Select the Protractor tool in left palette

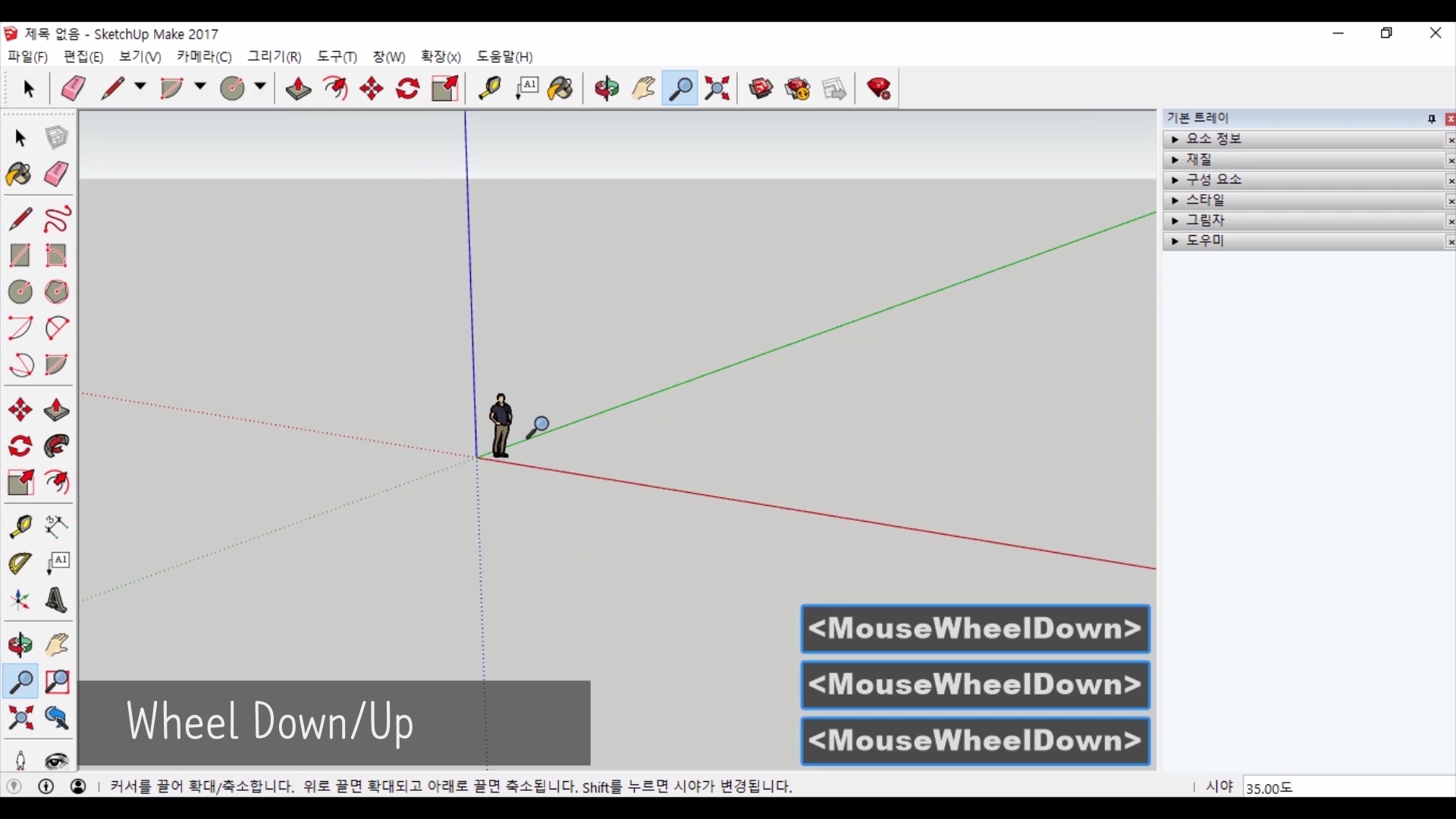[20, 563]
